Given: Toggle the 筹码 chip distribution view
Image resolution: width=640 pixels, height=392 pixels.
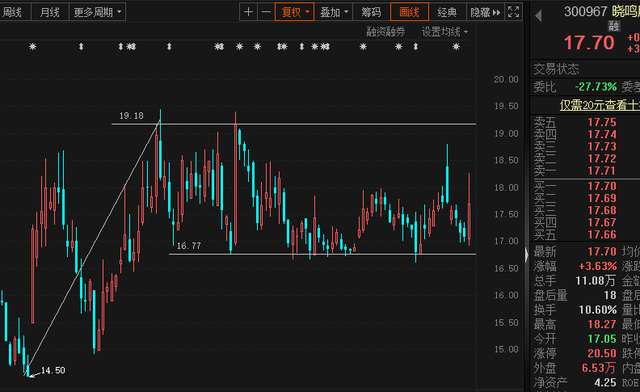Looking at the screenshot, I should point(371,12).
